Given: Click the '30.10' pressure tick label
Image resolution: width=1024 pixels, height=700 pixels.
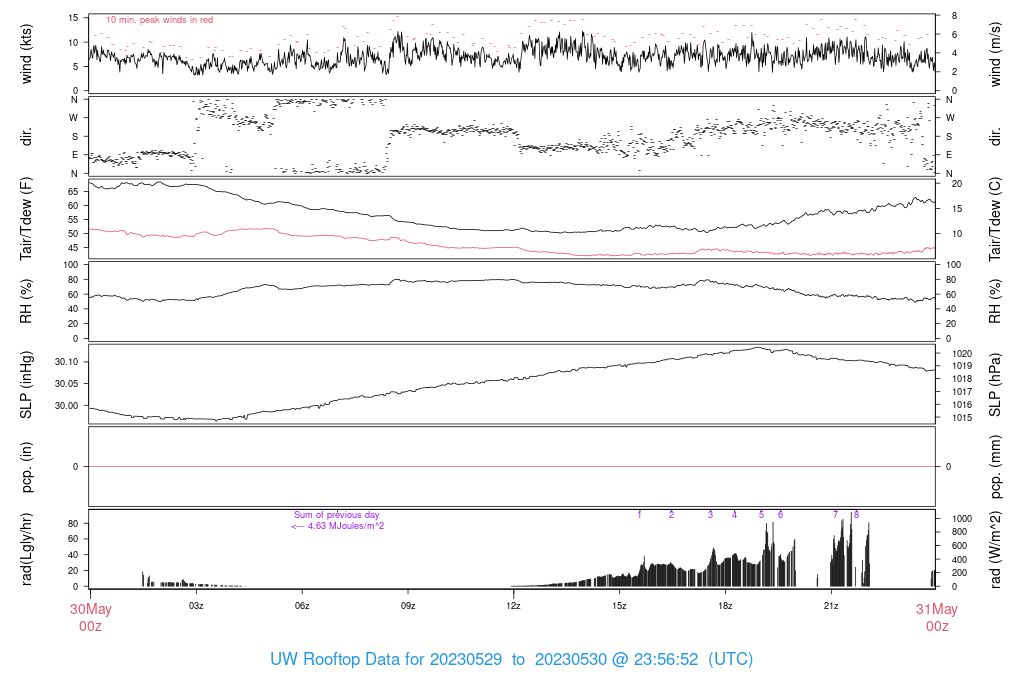Looking at the screenshot, I should [x=67, y=362].
